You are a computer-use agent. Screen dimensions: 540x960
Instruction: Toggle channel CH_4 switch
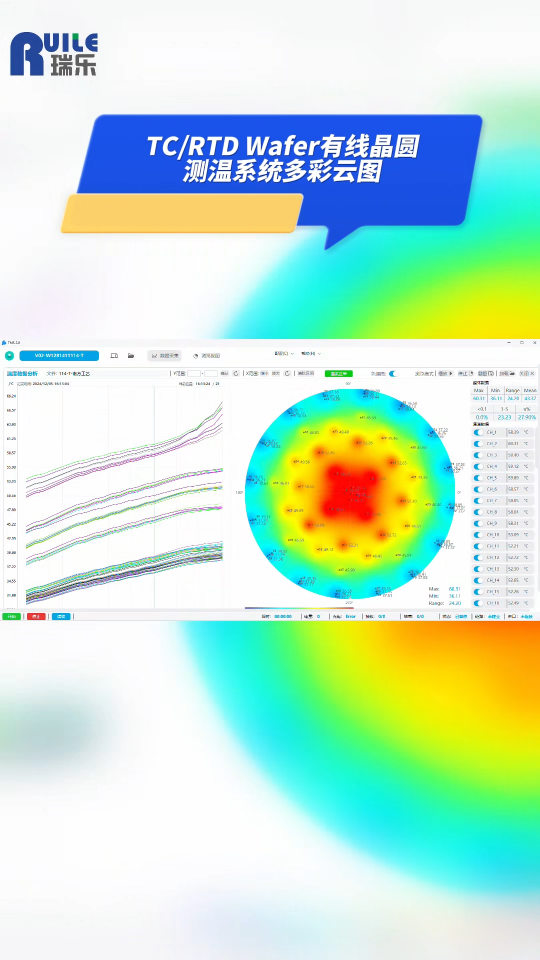(x=478, y=467)
